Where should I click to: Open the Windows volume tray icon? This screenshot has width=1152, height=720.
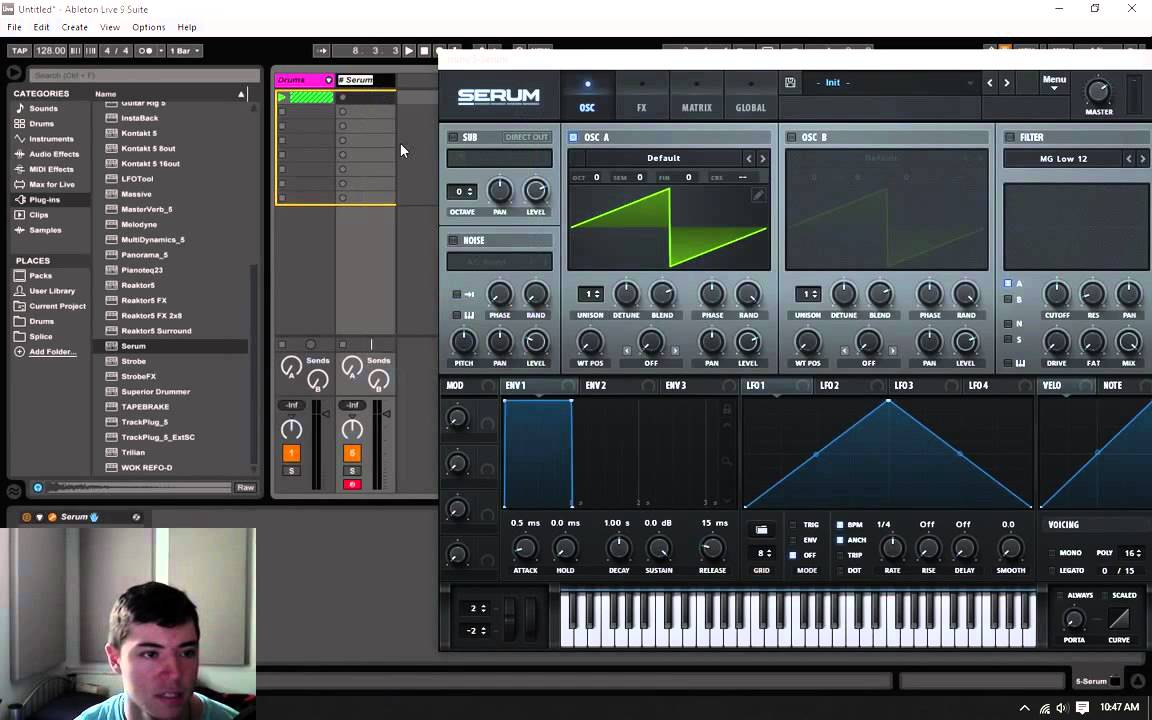pos(1062,708)
